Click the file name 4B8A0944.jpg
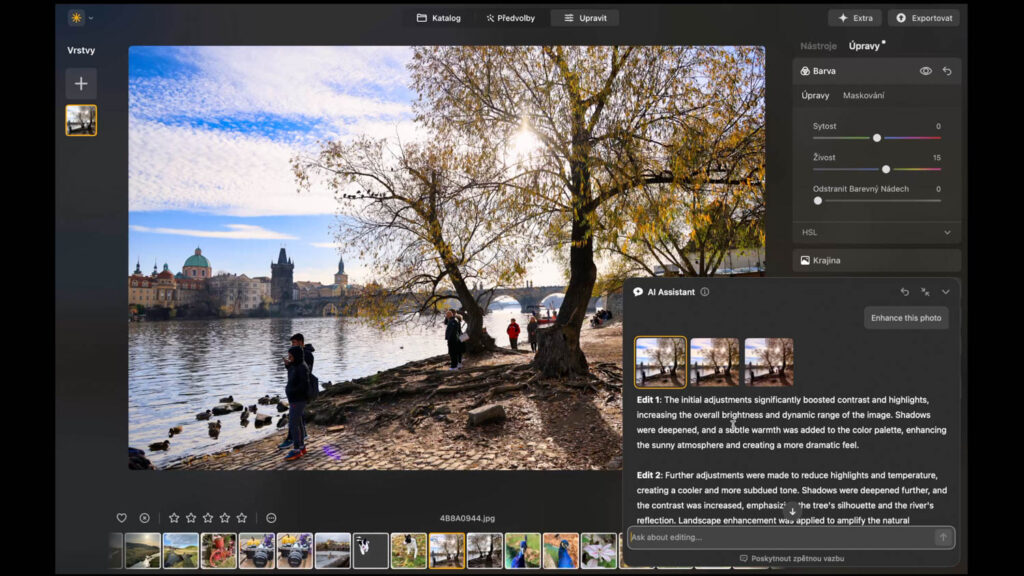This screenshot has height=576, width=1024. (467, 518)
